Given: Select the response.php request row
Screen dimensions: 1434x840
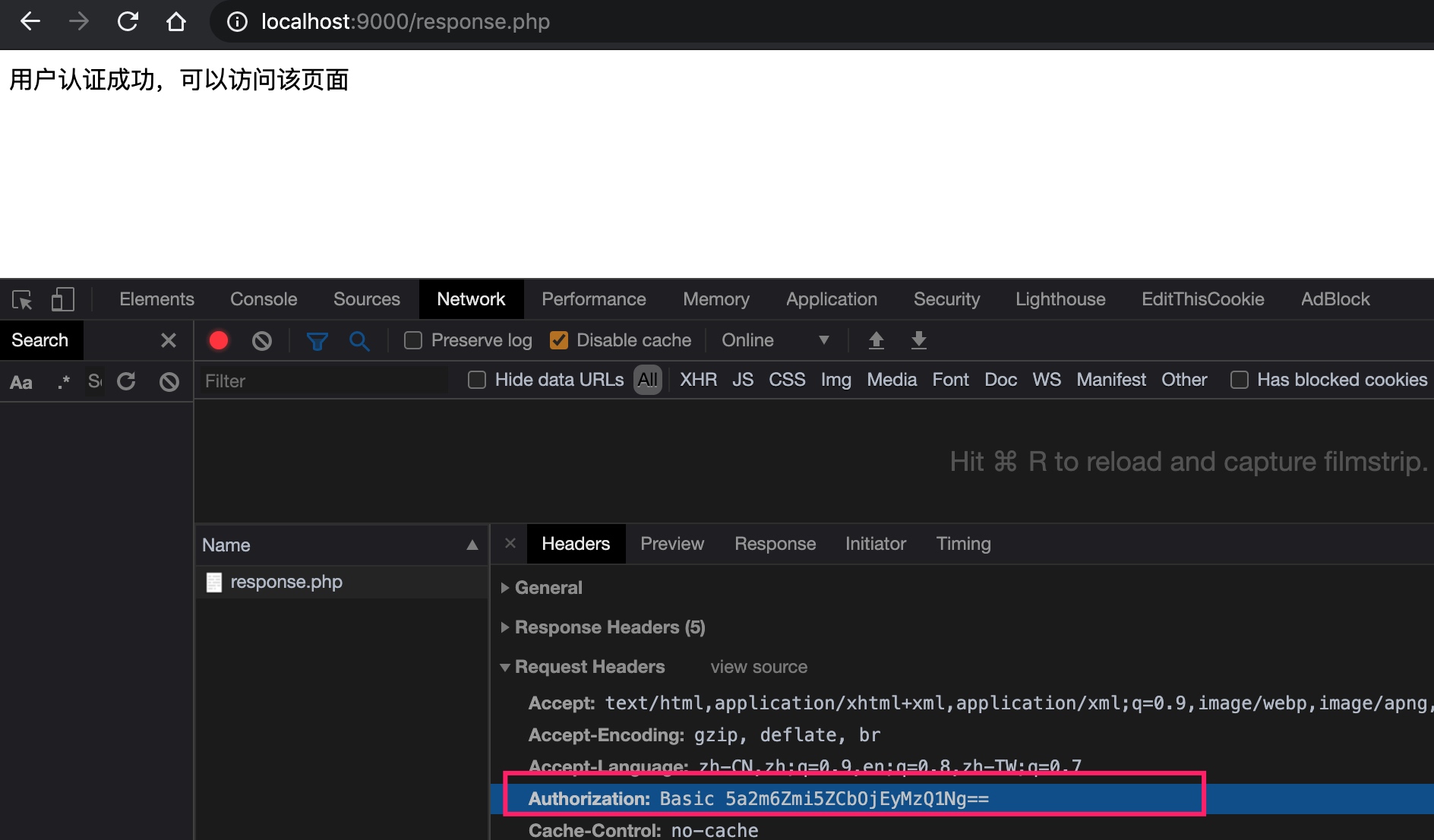Looking at the screenshot, I should click(342, 582).
